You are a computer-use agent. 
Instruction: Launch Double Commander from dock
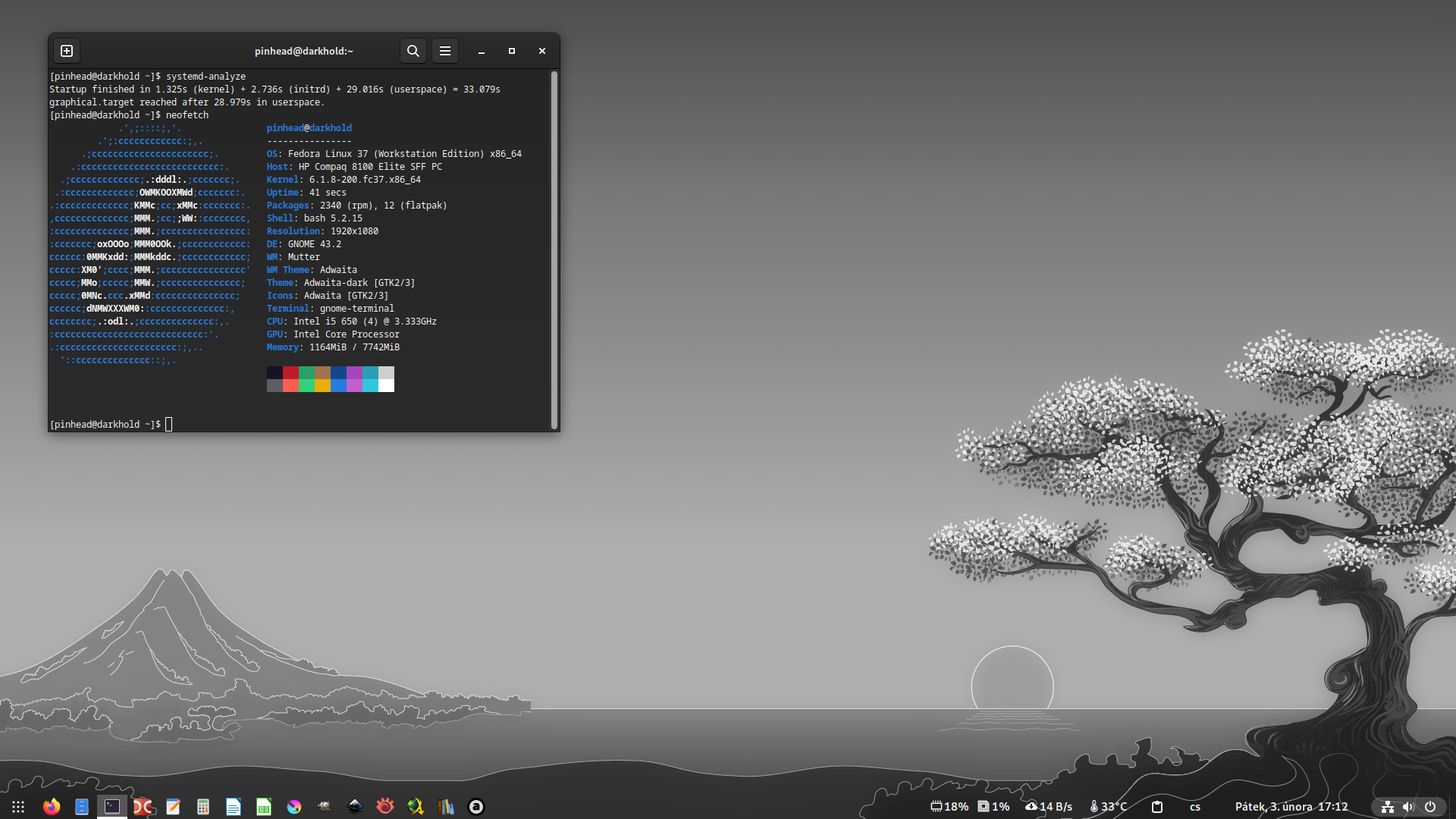(143, 807)
